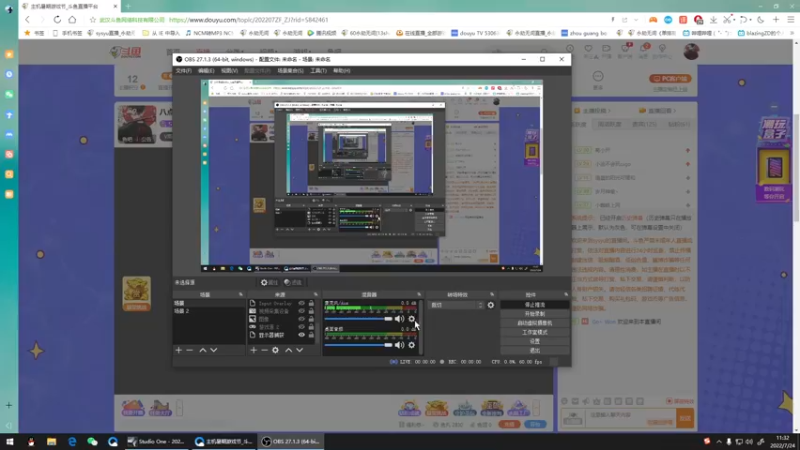Screen dimensions: 800x450
Task: Open OBS 帮助(H) menu
Action: 341,70
